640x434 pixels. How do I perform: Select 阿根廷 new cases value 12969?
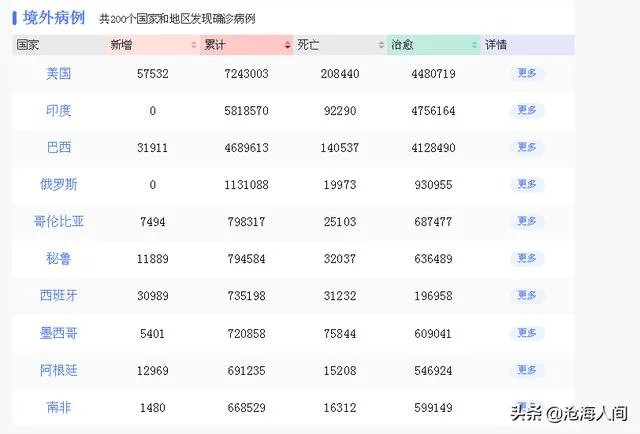[153, 371]
